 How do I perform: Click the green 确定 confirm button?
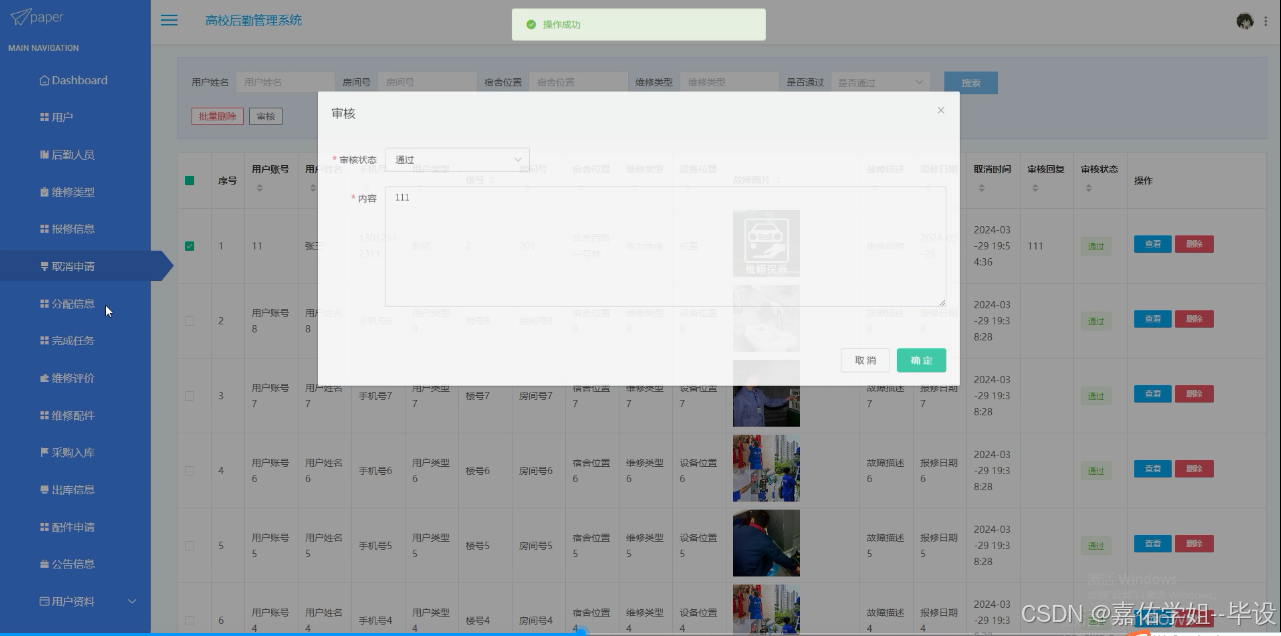tap(920, 360)
